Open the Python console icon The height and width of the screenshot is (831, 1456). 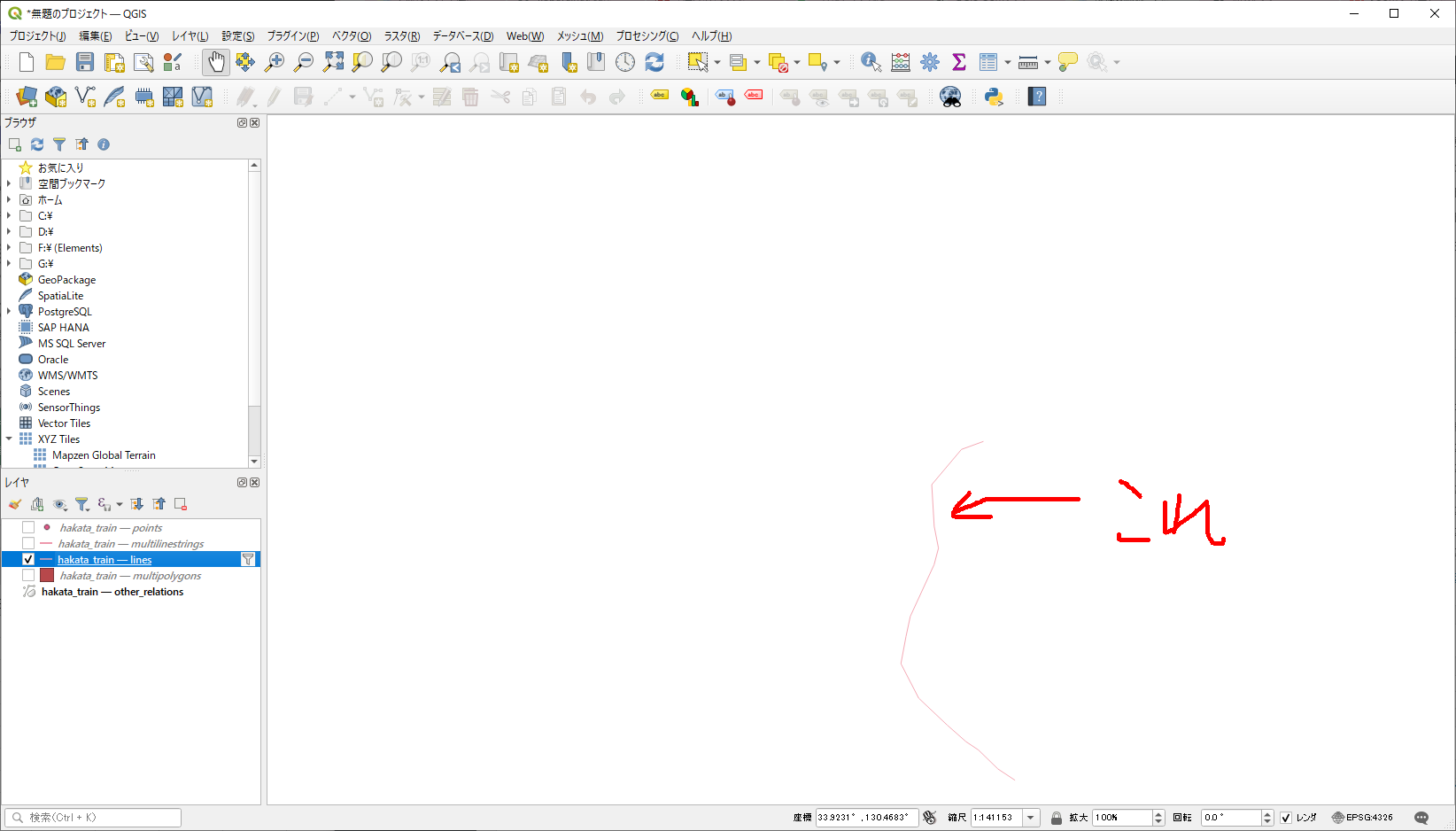(994, 97)
